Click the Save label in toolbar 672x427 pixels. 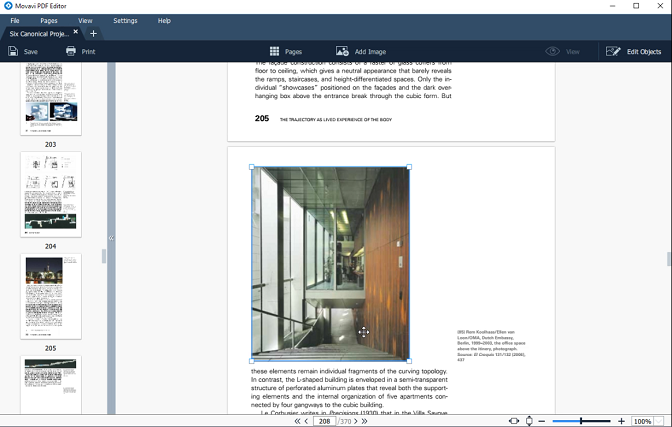tap(30, 52)
